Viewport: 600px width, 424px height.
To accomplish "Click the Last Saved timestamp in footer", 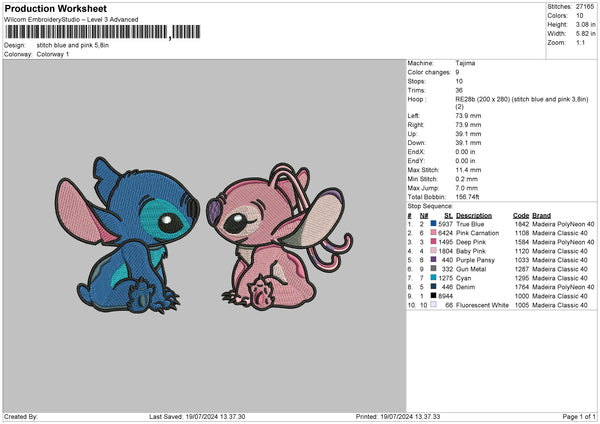I will point(197,416).
